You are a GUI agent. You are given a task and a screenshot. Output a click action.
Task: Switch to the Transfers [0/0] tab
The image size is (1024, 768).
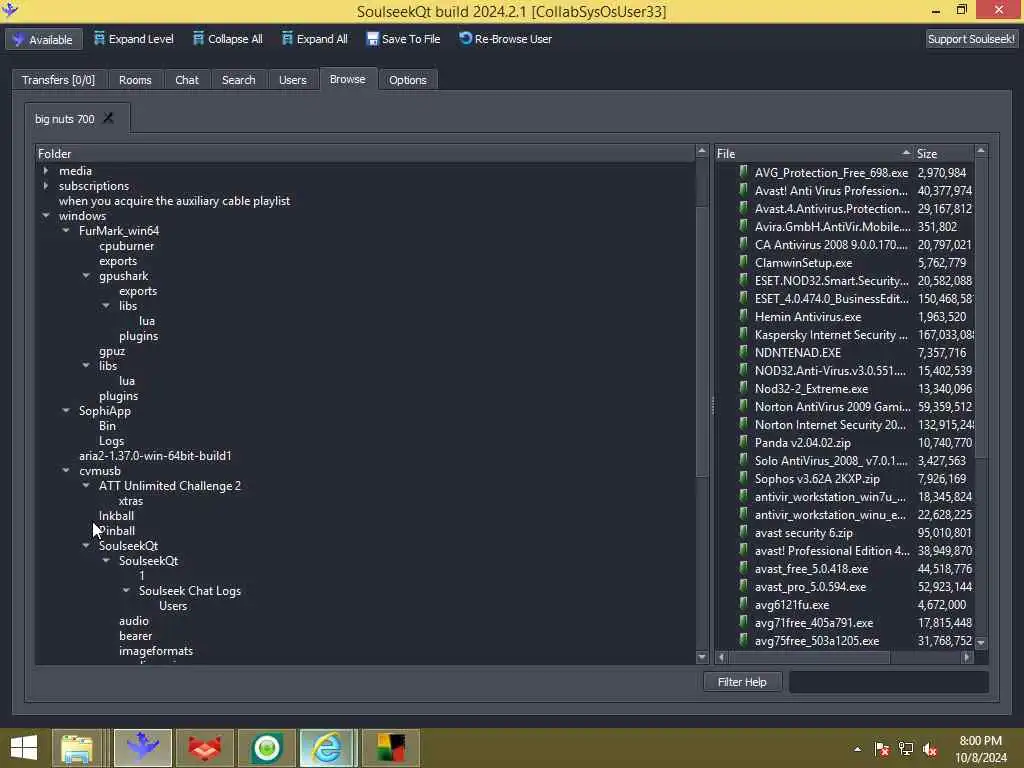58,80
